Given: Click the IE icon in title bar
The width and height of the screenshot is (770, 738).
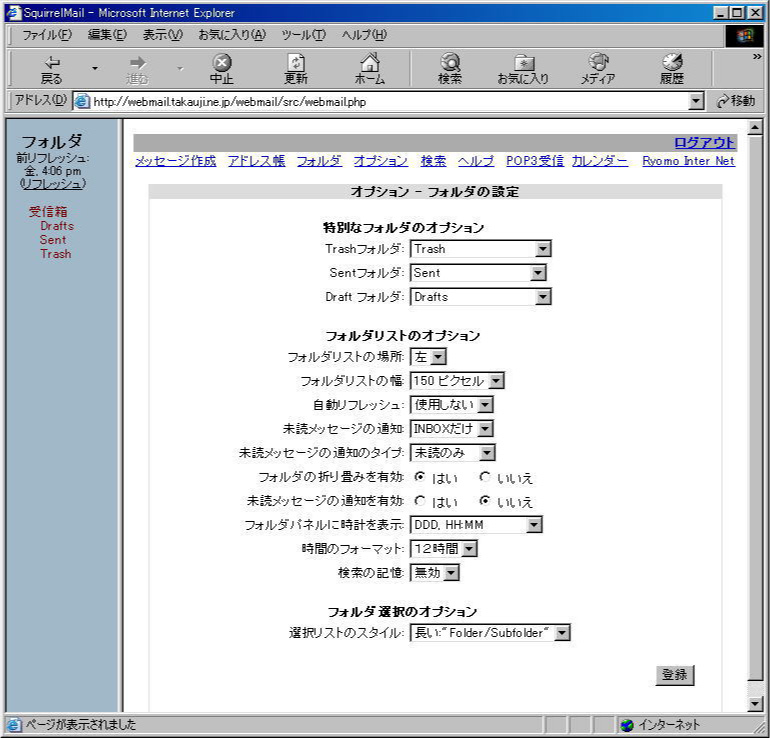Looking at the screenshot, I should coord(14,13).
